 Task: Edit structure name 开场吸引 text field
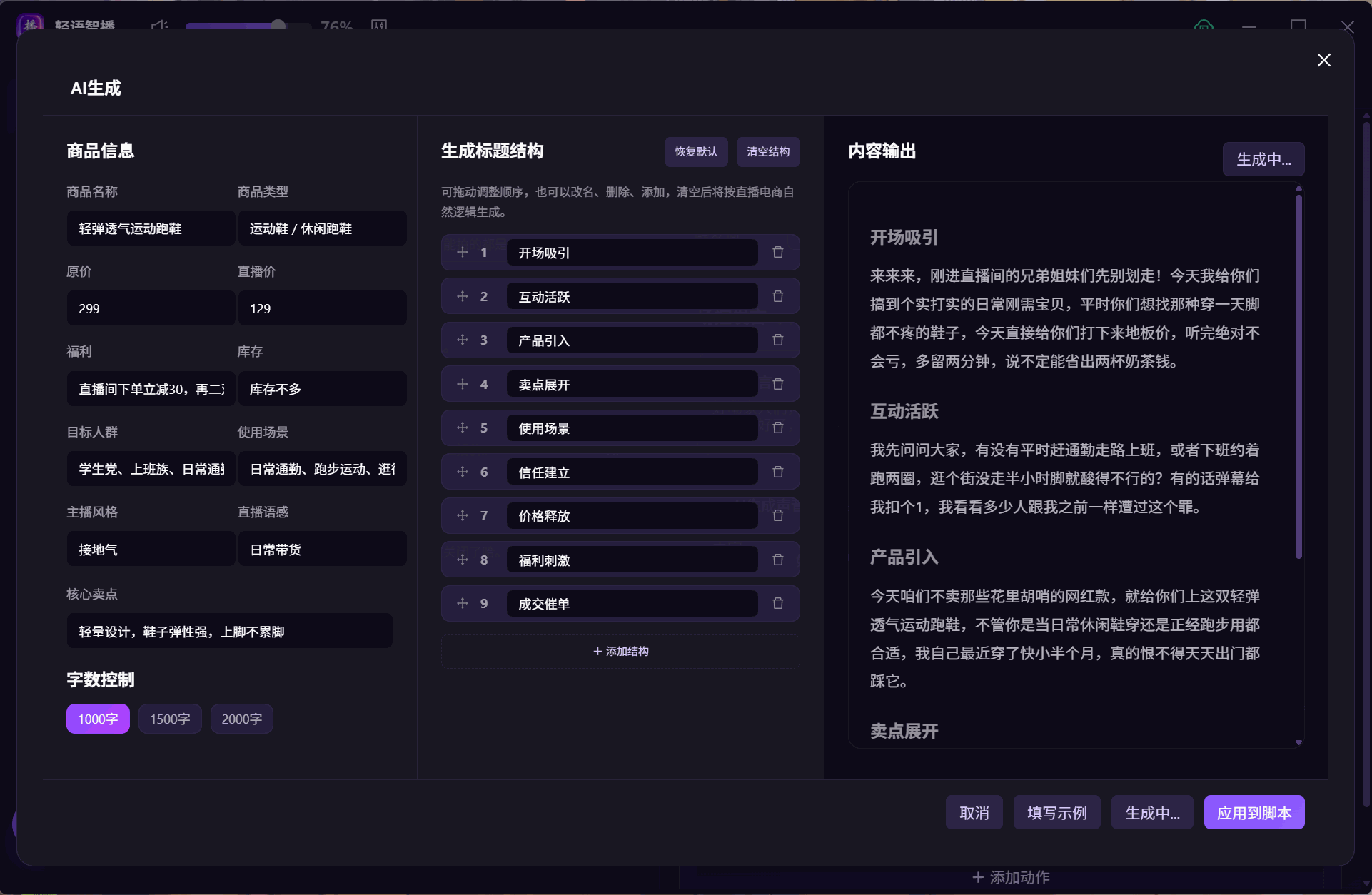(x=632, y=253)
